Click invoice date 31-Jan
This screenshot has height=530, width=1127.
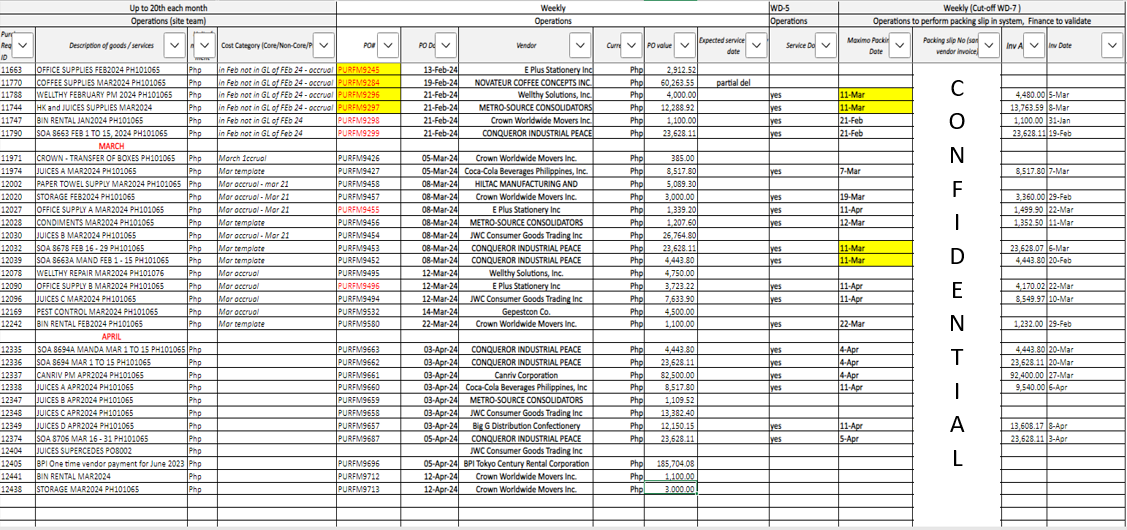tap(1087, 121)
